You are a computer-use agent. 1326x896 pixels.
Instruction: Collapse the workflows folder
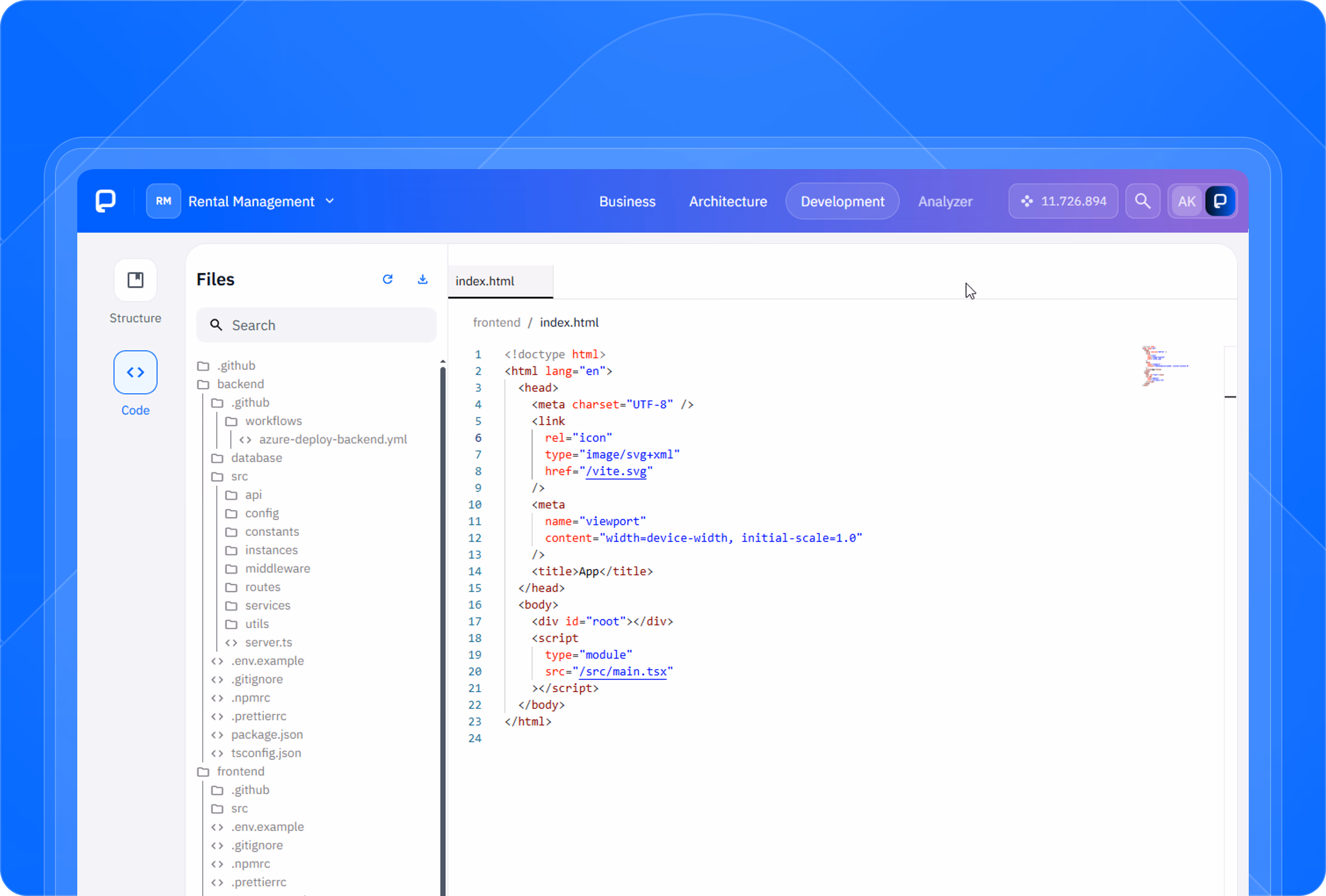(x=264, y=421)
